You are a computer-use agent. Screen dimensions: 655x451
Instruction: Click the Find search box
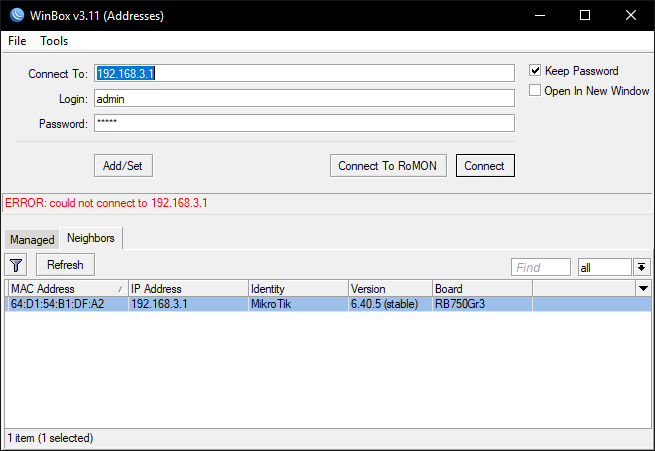[541, 267]
